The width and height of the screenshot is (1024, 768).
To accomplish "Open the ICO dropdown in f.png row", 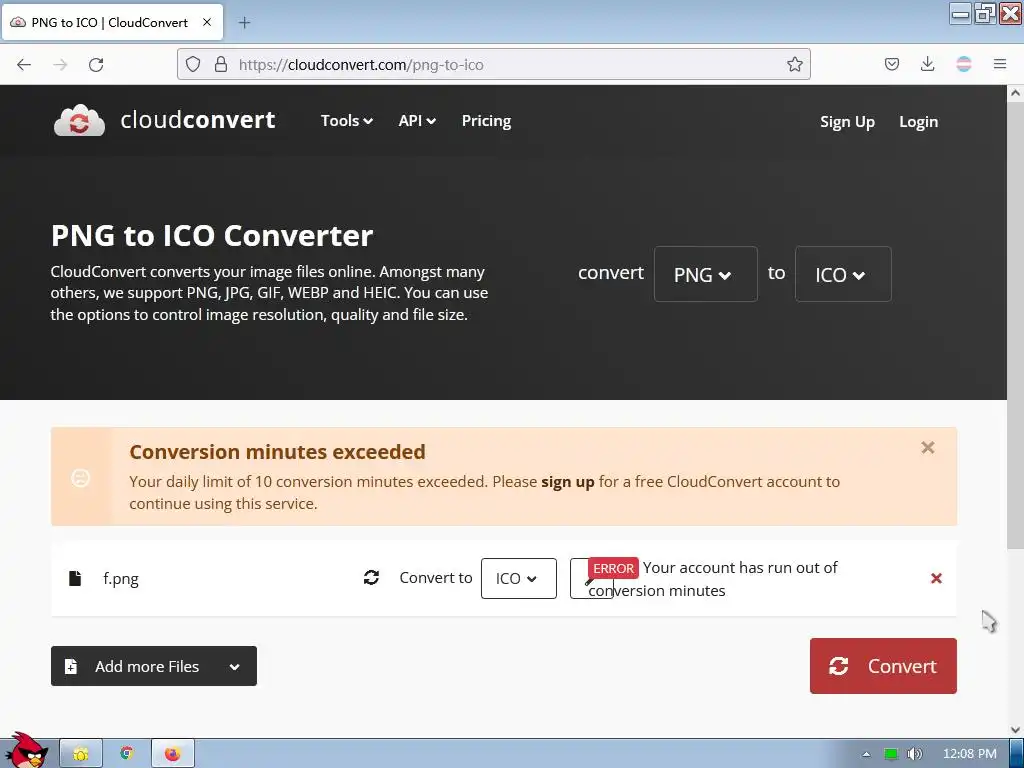I will pos(519,578).
